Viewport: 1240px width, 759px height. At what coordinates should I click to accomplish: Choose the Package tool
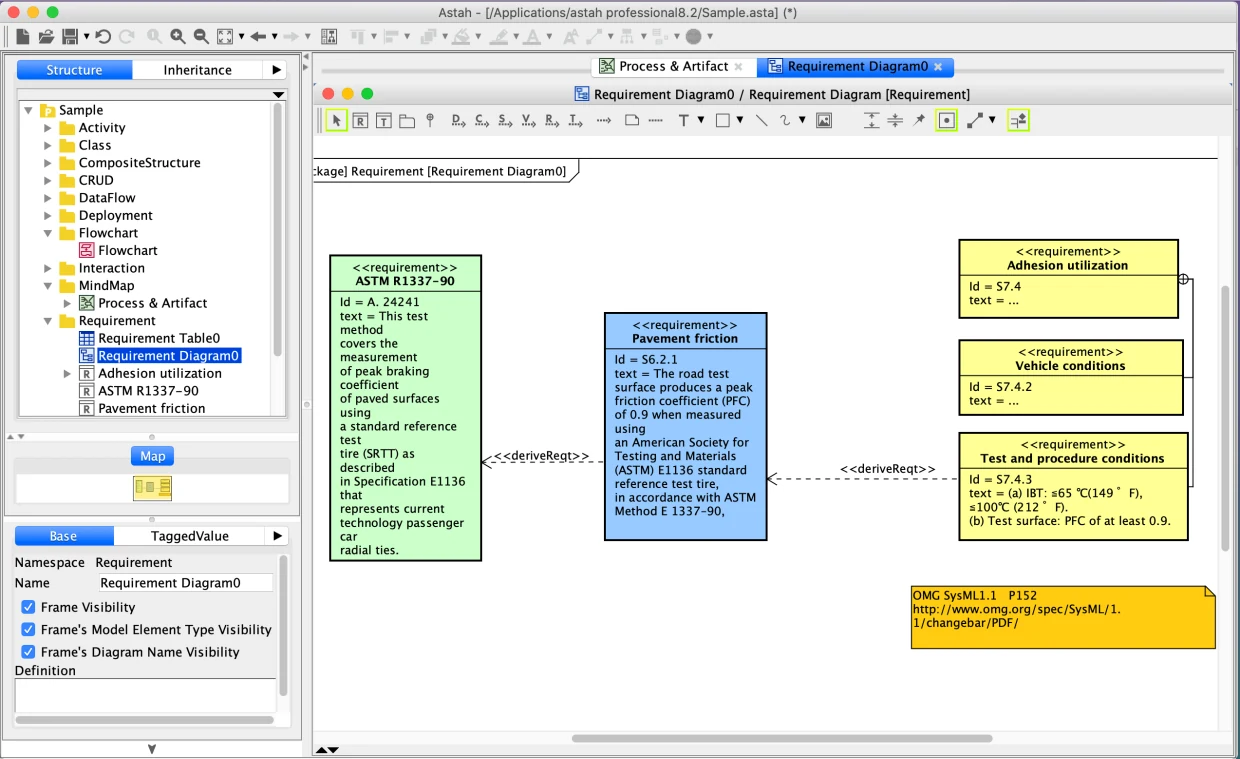(407, 121)
